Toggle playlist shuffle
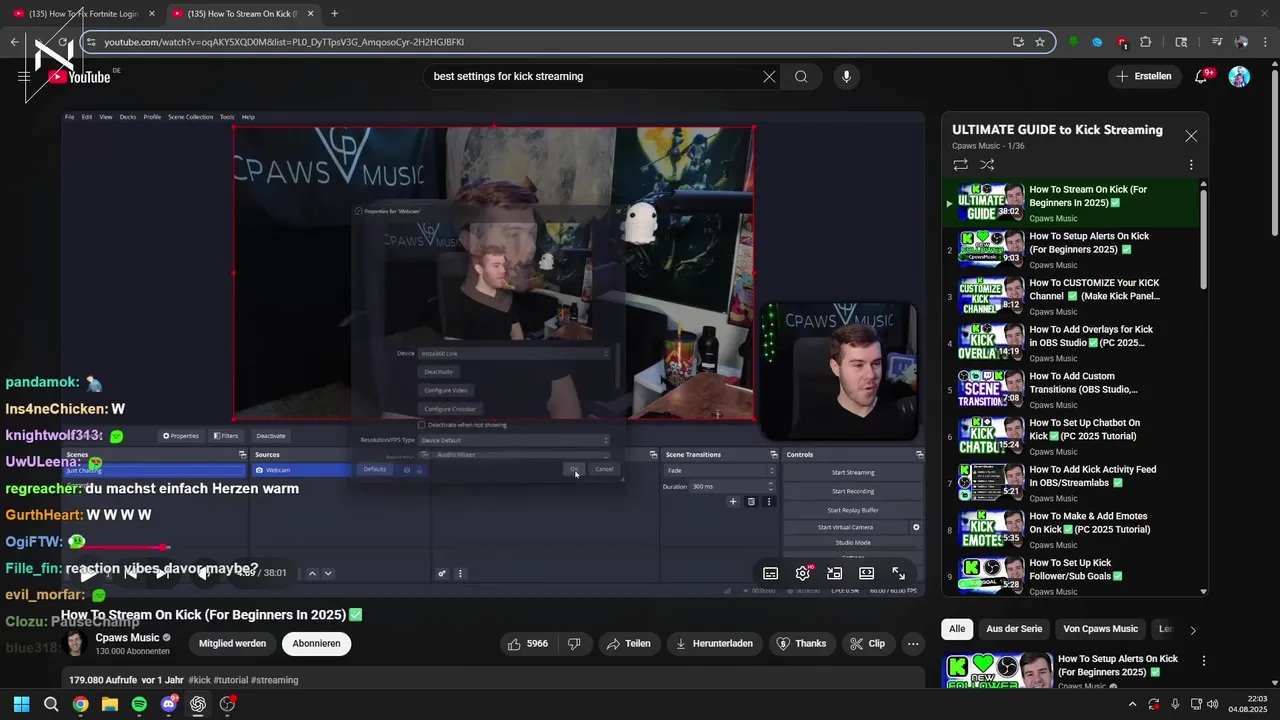The image size is (1280, 720). [987, 165]
